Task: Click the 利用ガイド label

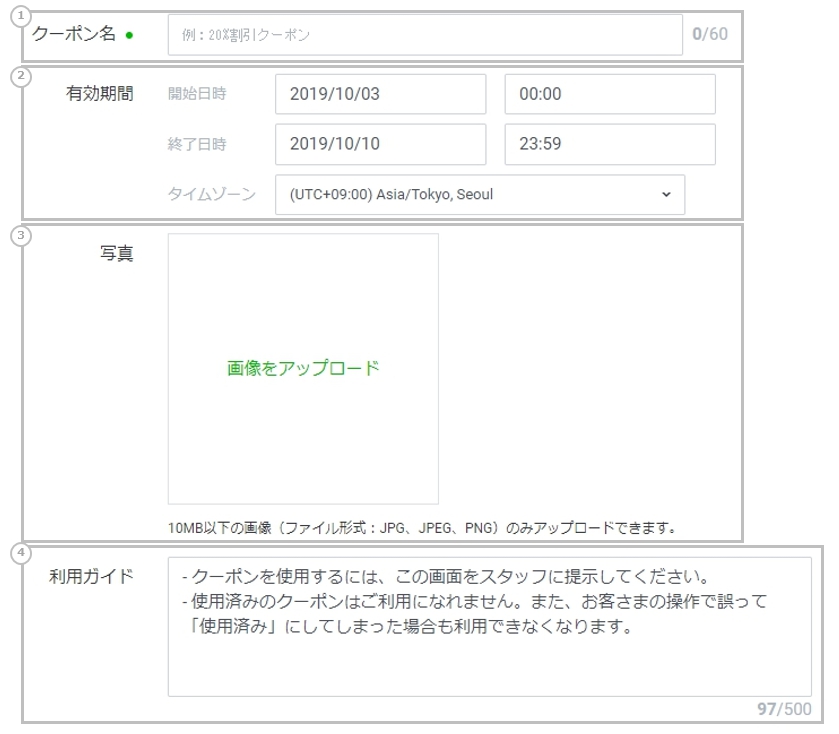Action: [x=91, y=576]
